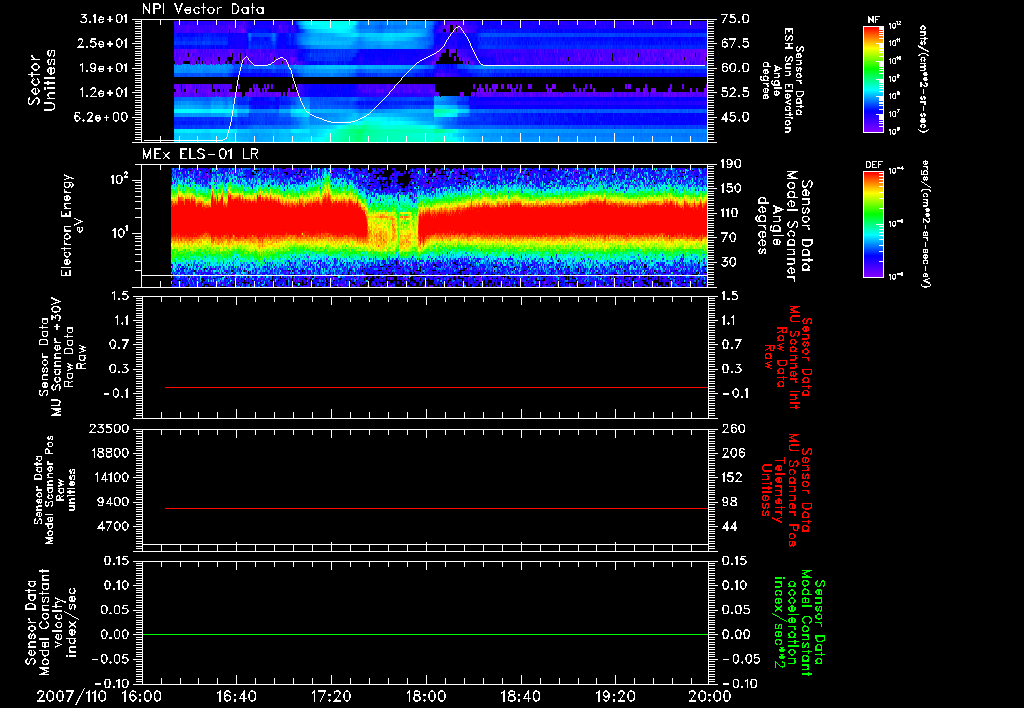
Task: Click the red line in the scanner position panel
Action: click(436, 508)
